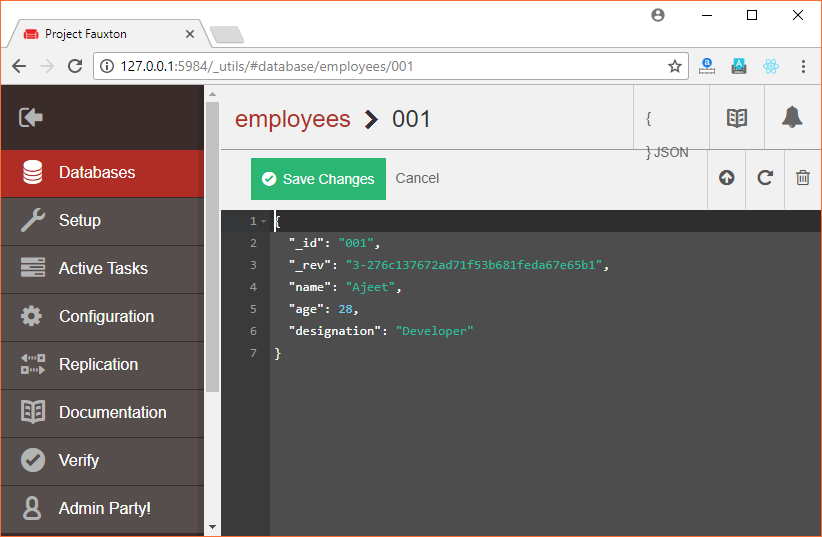The width and height of the screenshot is (822, 537).
Task: Open Configuration section
Action: (102, 317)
